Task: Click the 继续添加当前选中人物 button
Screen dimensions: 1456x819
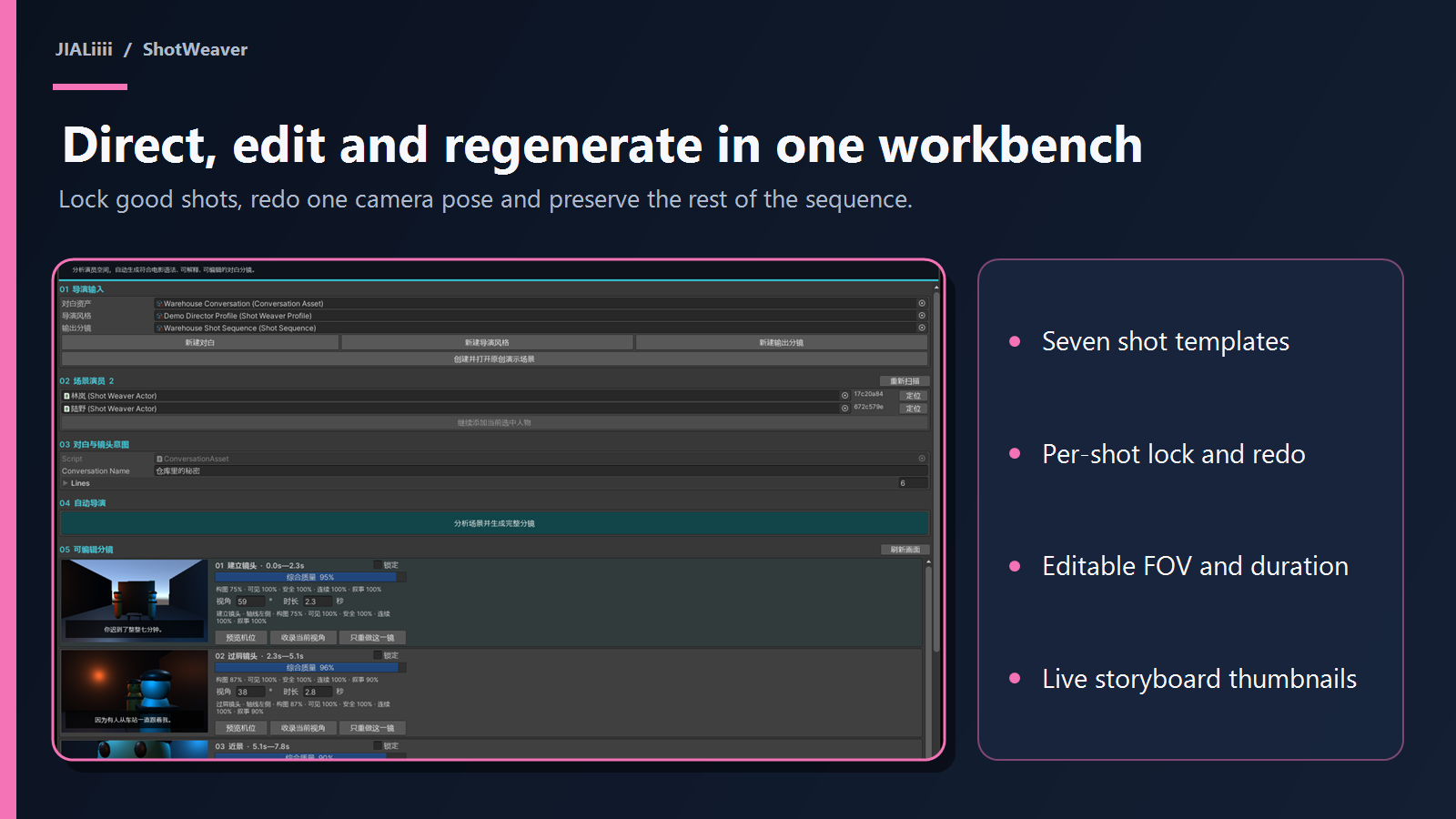Action: click(x=494, y=423)
